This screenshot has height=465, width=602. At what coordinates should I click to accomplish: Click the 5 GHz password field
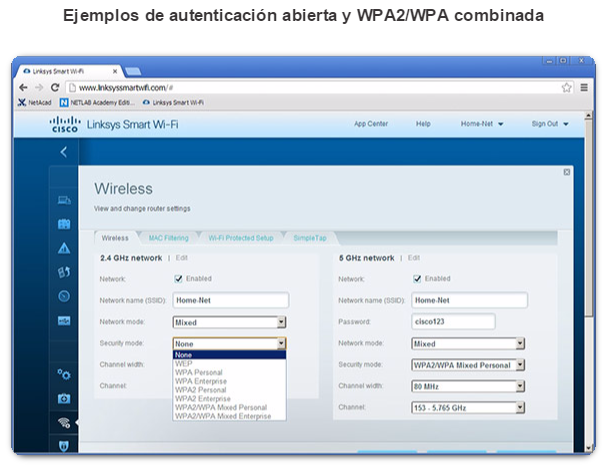(453, 321)
